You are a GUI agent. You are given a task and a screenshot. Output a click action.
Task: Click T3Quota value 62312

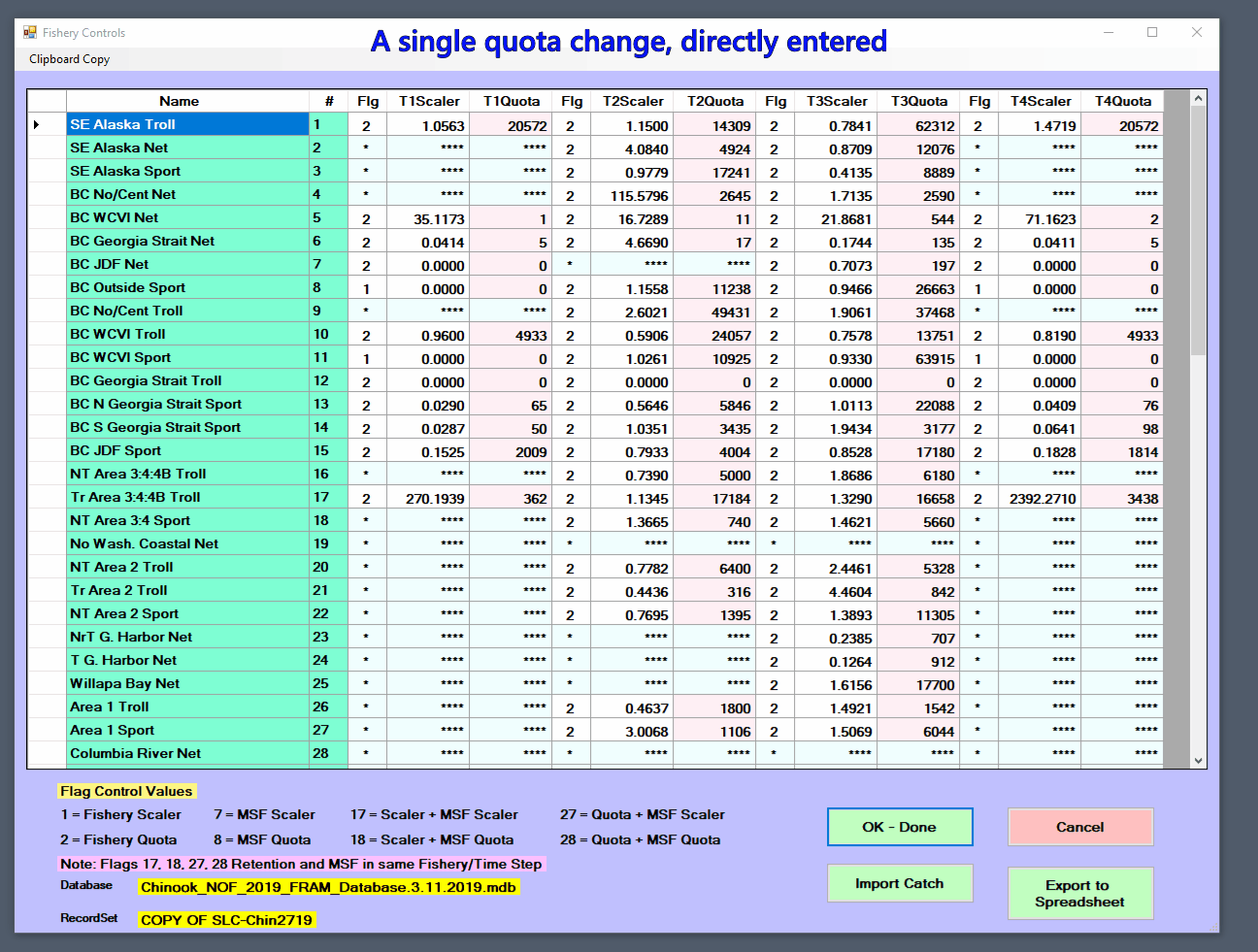918,125
